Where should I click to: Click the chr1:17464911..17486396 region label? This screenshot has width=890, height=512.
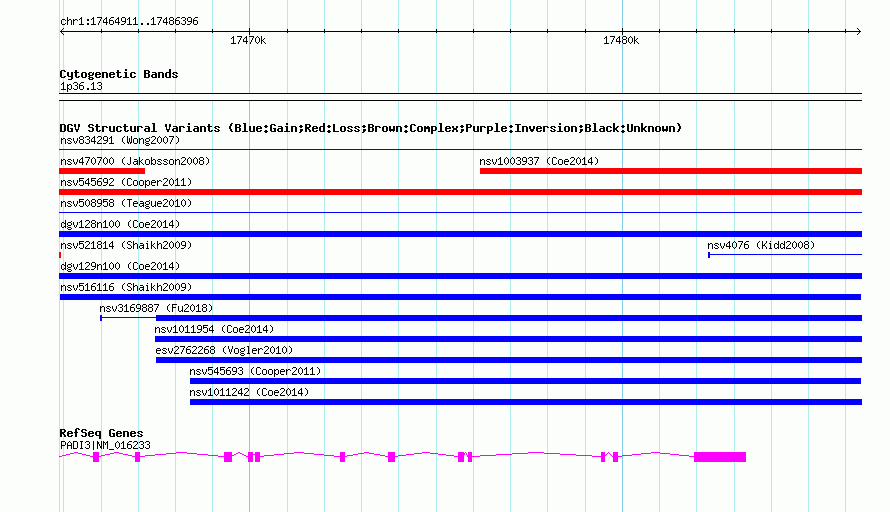(129, 21)
